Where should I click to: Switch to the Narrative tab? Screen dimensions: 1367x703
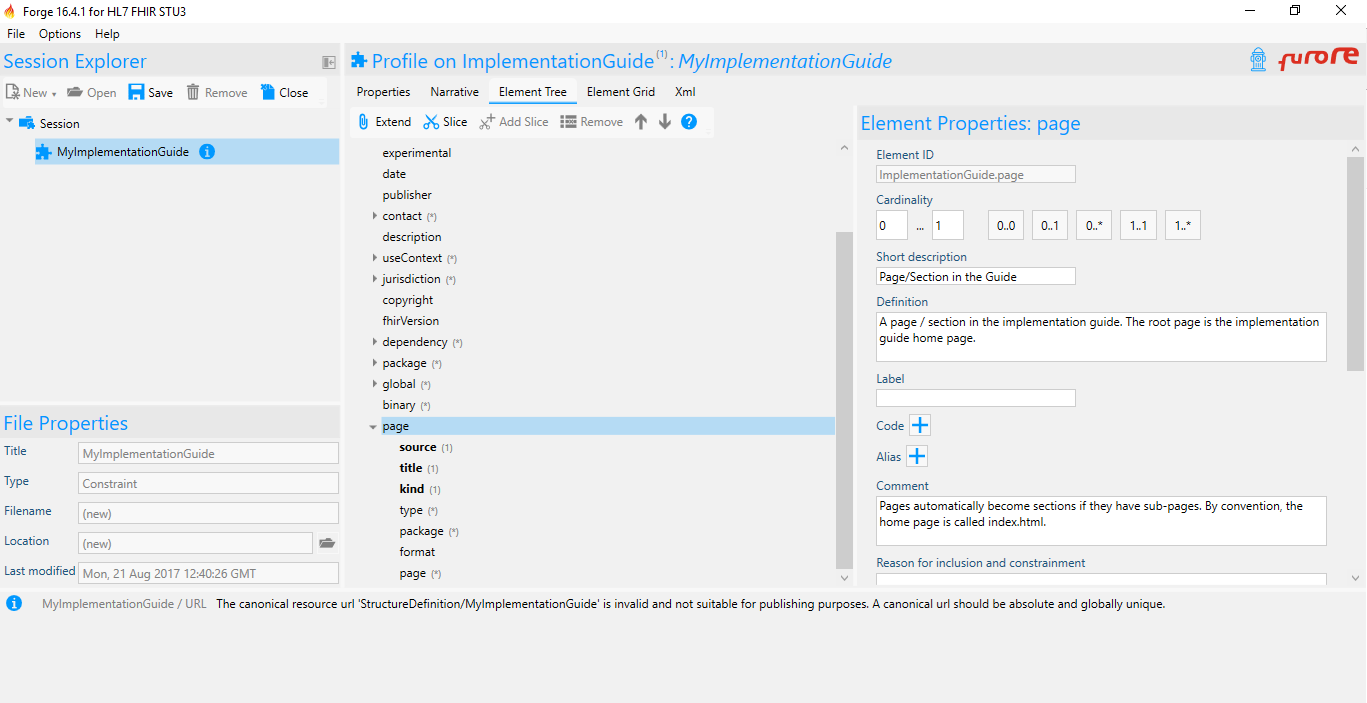pos(454,92)
